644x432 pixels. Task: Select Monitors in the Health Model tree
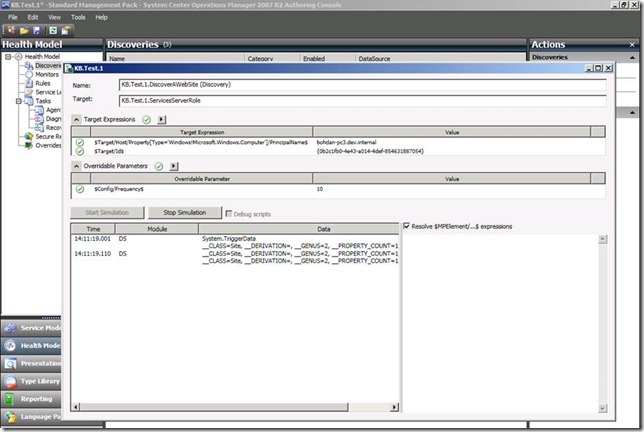coord(46,74)
